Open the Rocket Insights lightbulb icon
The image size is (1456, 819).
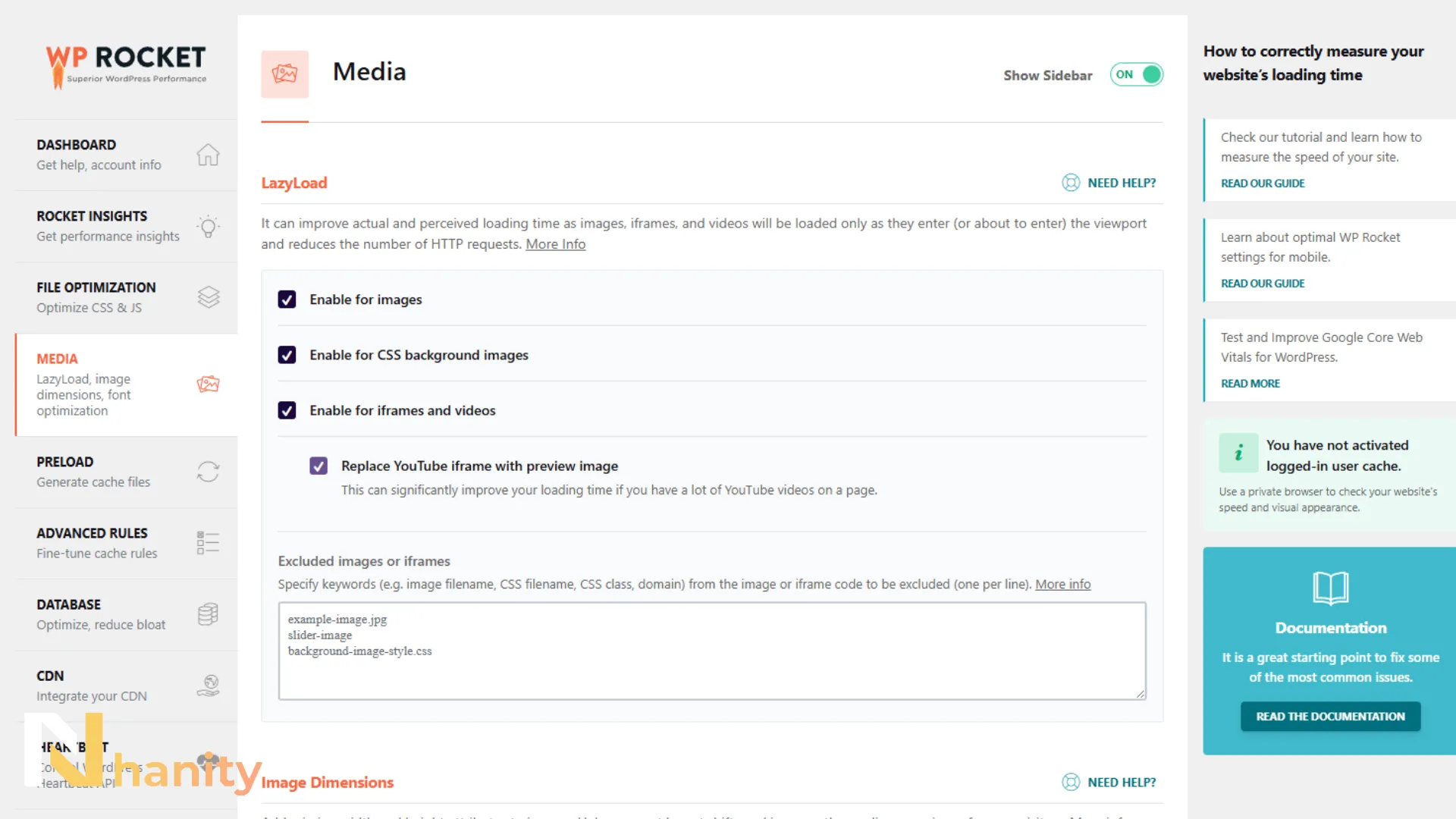click(x=208, y=226)
